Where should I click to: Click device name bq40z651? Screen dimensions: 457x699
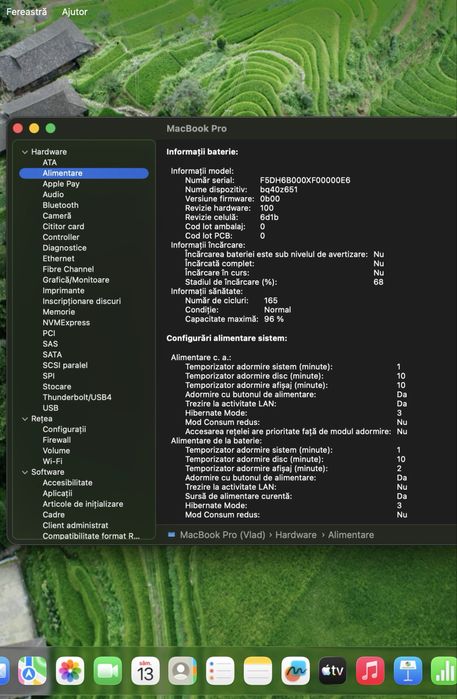point(279,190)
